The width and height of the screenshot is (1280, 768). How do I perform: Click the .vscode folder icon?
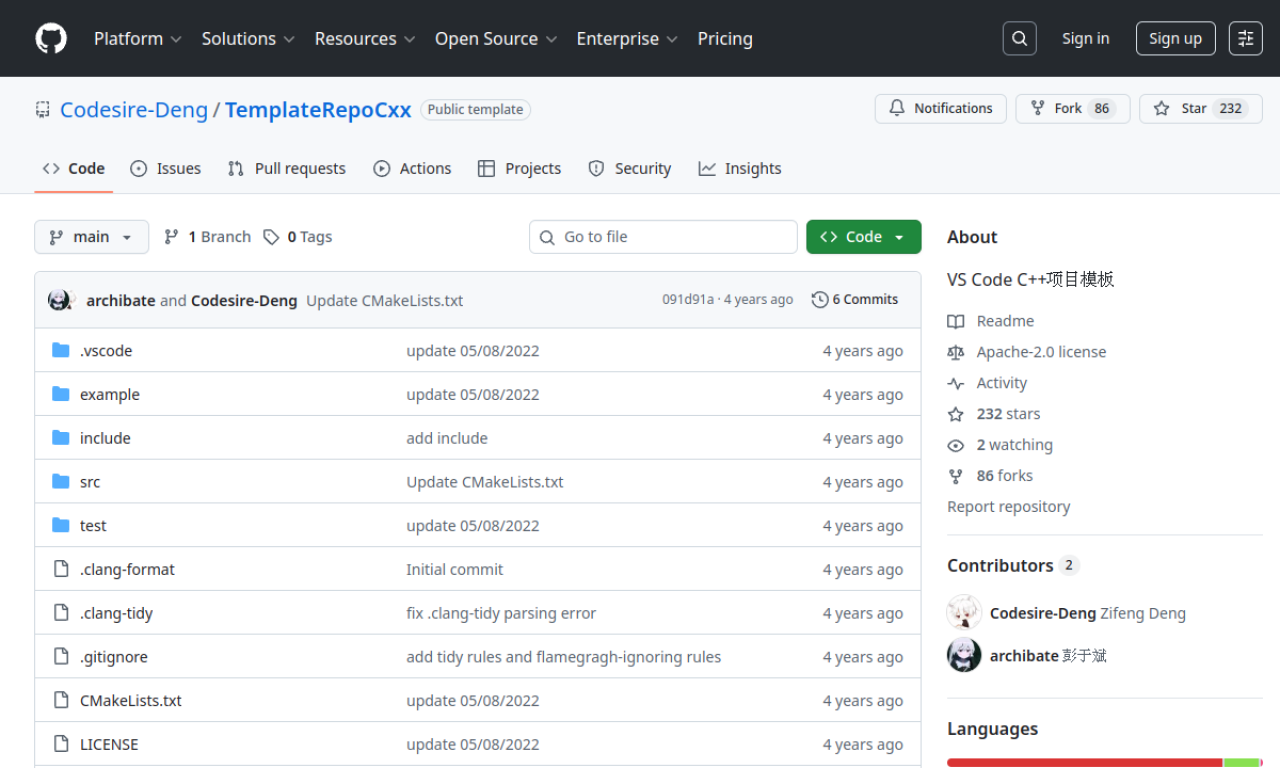click(61, 351)
